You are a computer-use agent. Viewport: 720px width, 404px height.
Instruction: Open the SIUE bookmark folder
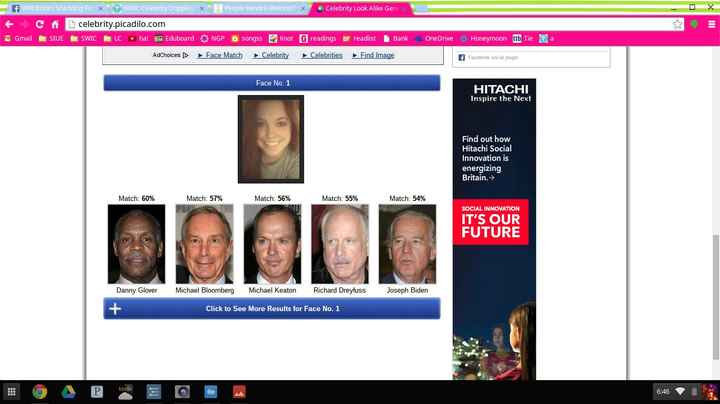coord(51,39)
